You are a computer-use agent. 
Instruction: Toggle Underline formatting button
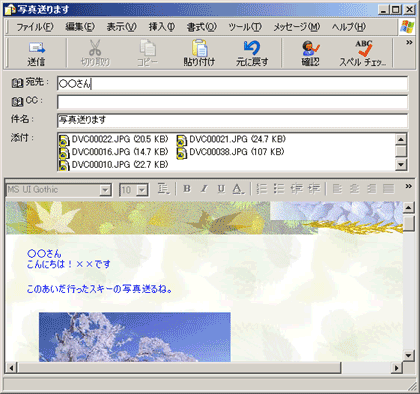pyautogui.click(x=221, y=189)
